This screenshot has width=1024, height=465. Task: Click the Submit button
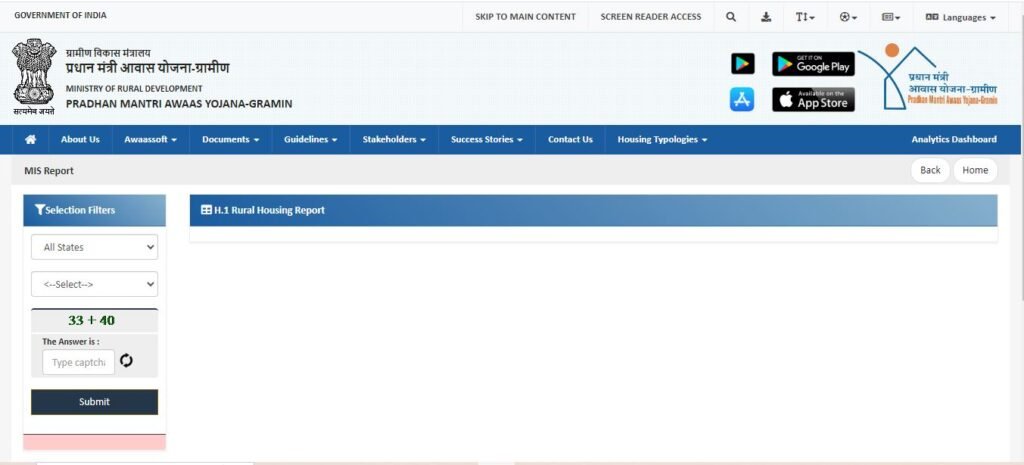click(94, 402)
